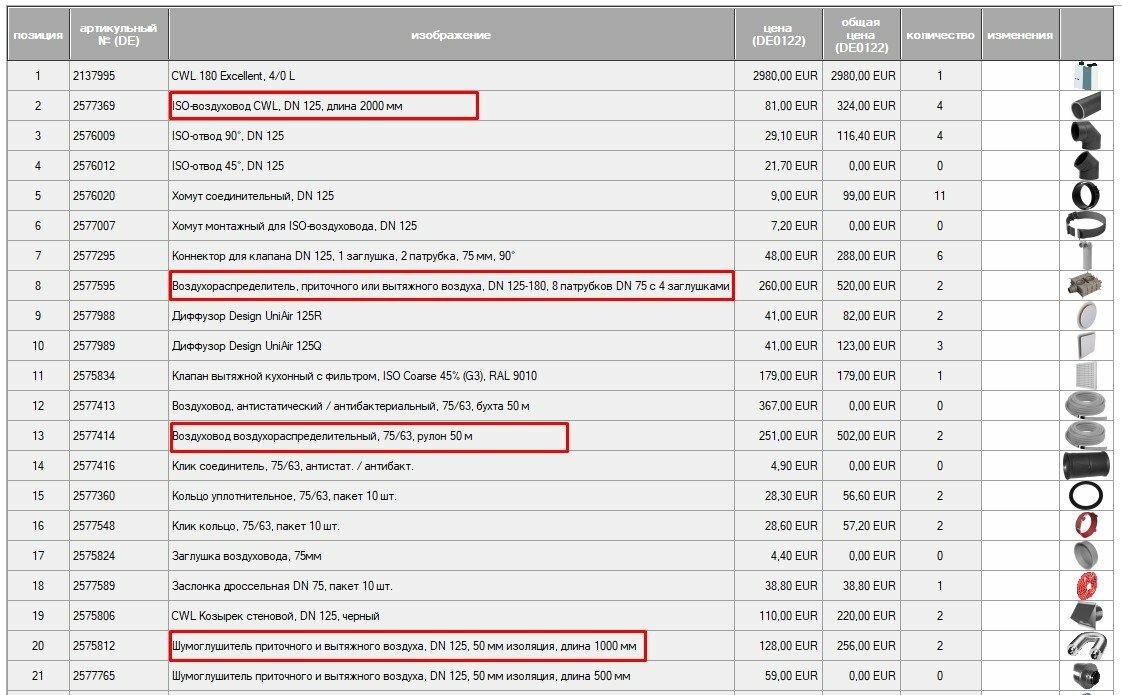Select the Клик кольцо, 75/63 description

point(255,527)
